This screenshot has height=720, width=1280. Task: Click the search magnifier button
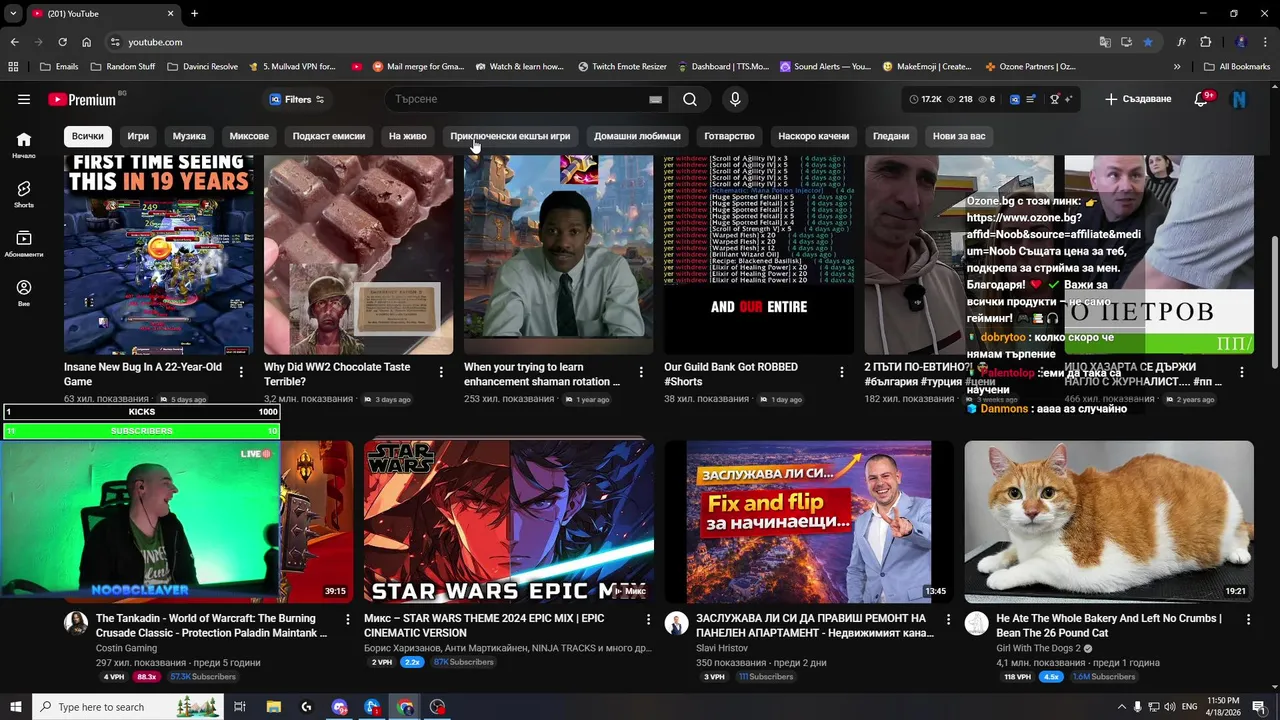click(690, 99)
